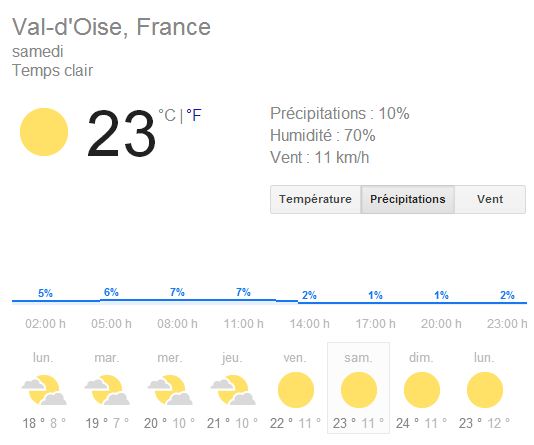Select Tuesday's partly cloudy weather icon

pos(107,390)
